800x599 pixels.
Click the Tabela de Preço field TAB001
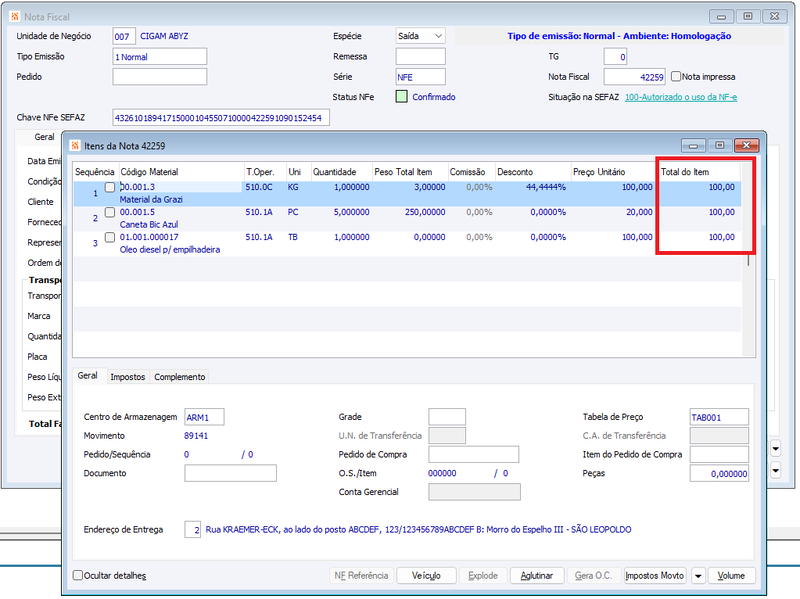[719, 417]
